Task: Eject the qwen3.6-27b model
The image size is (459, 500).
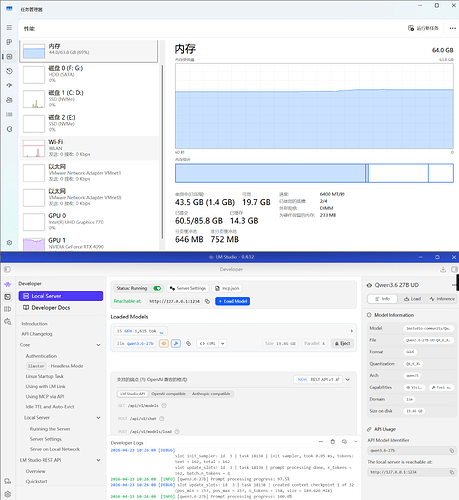Action: 342,343
